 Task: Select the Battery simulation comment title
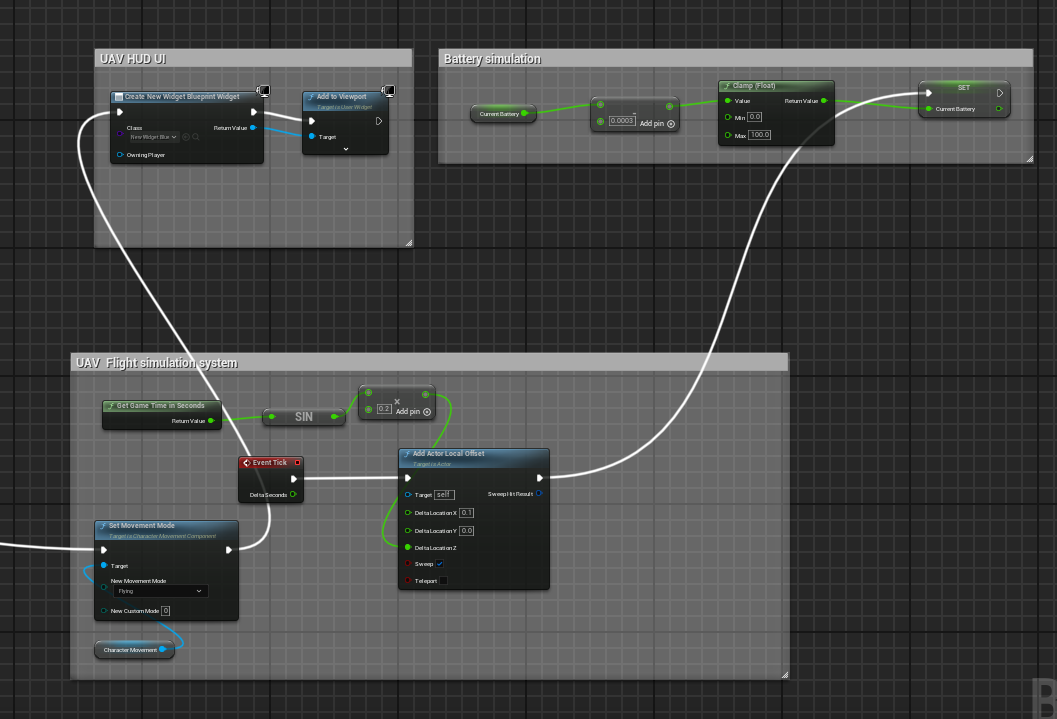pyautogui.click(x=492, y=59)
